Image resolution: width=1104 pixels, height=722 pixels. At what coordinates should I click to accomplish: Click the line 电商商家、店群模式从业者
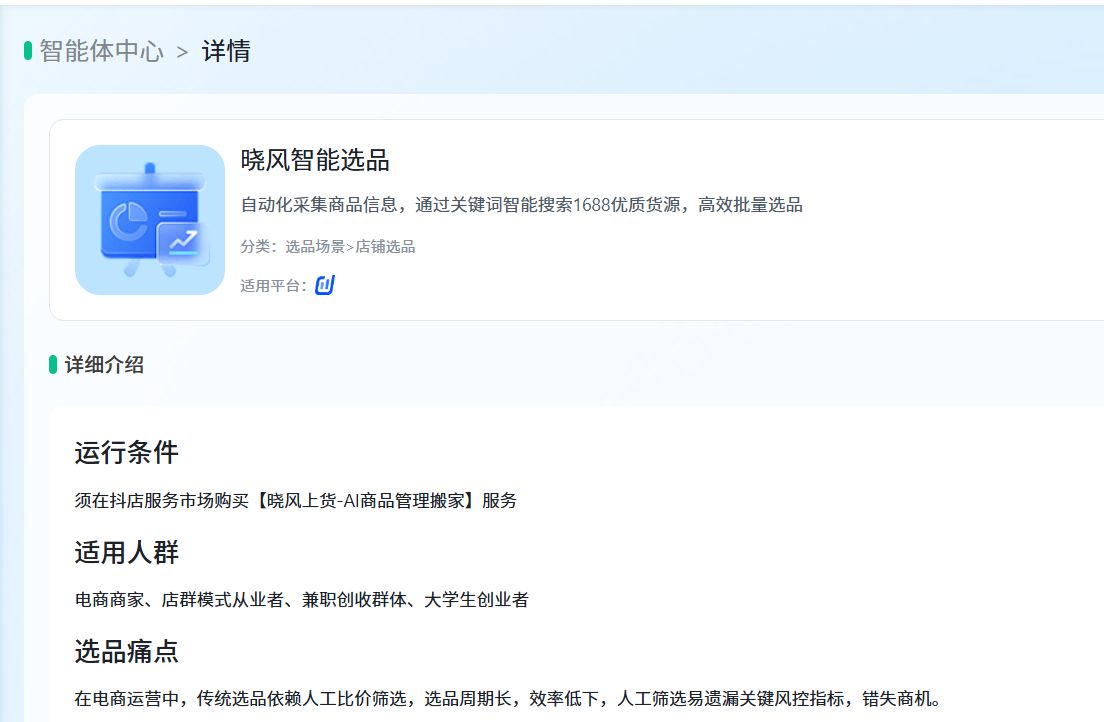coord(301,600)
